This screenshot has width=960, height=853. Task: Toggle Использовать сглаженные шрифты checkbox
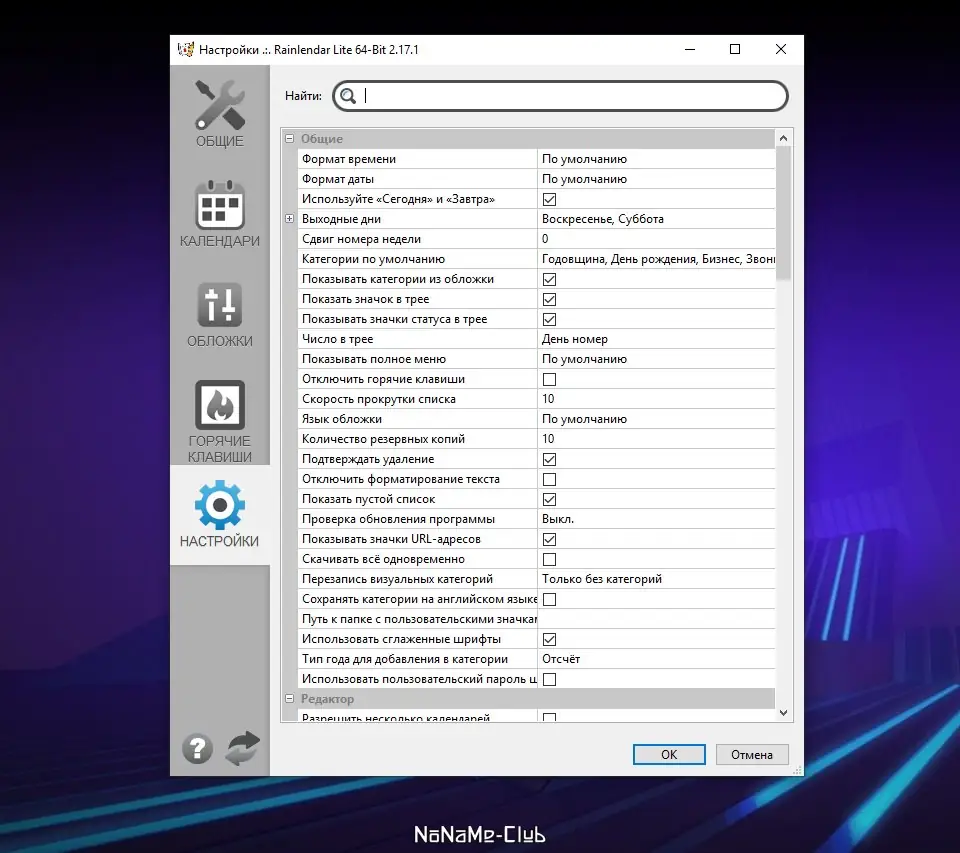tap(549, 639)
